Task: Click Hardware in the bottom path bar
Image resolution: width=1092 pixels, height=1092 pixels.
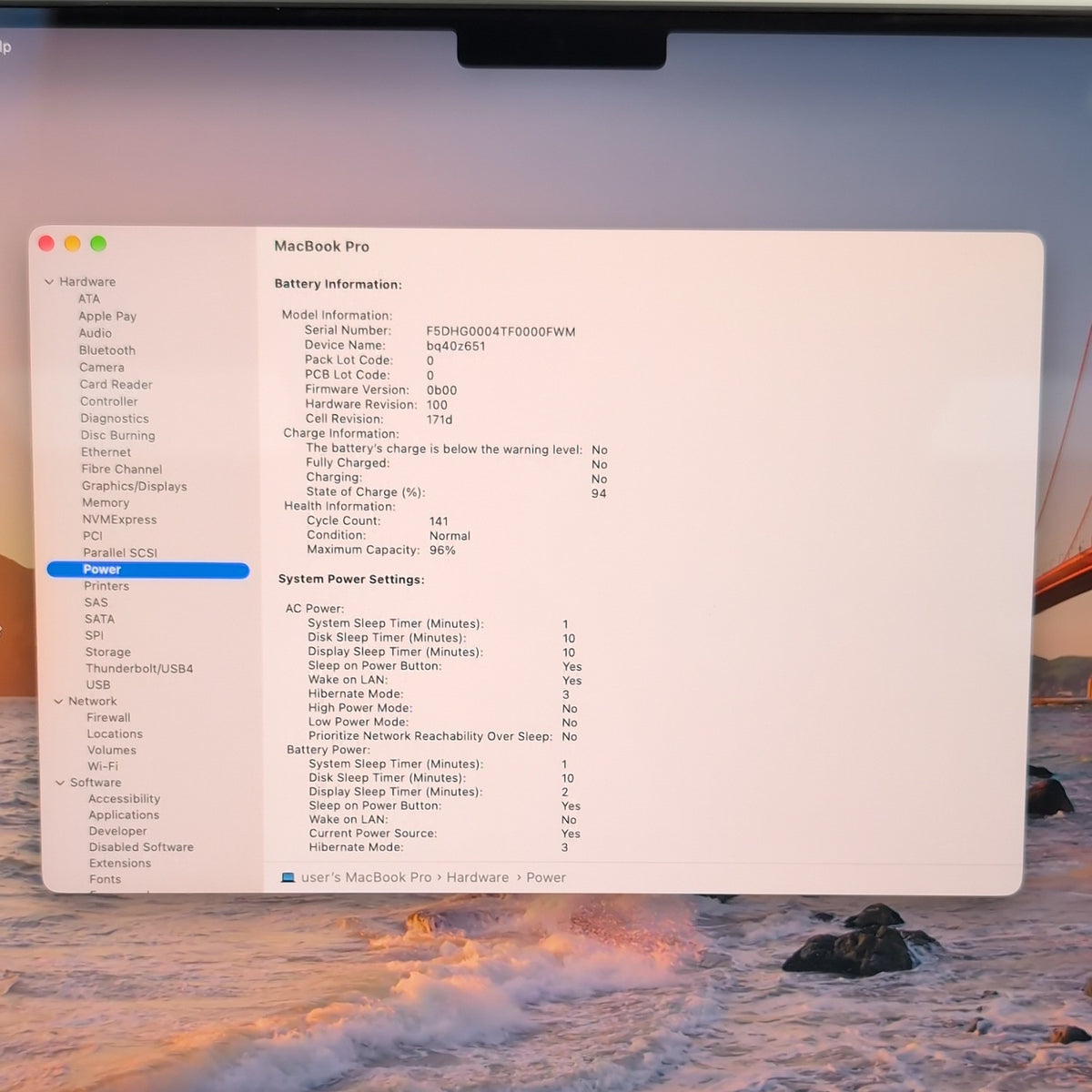Action: tap(478, 878)
